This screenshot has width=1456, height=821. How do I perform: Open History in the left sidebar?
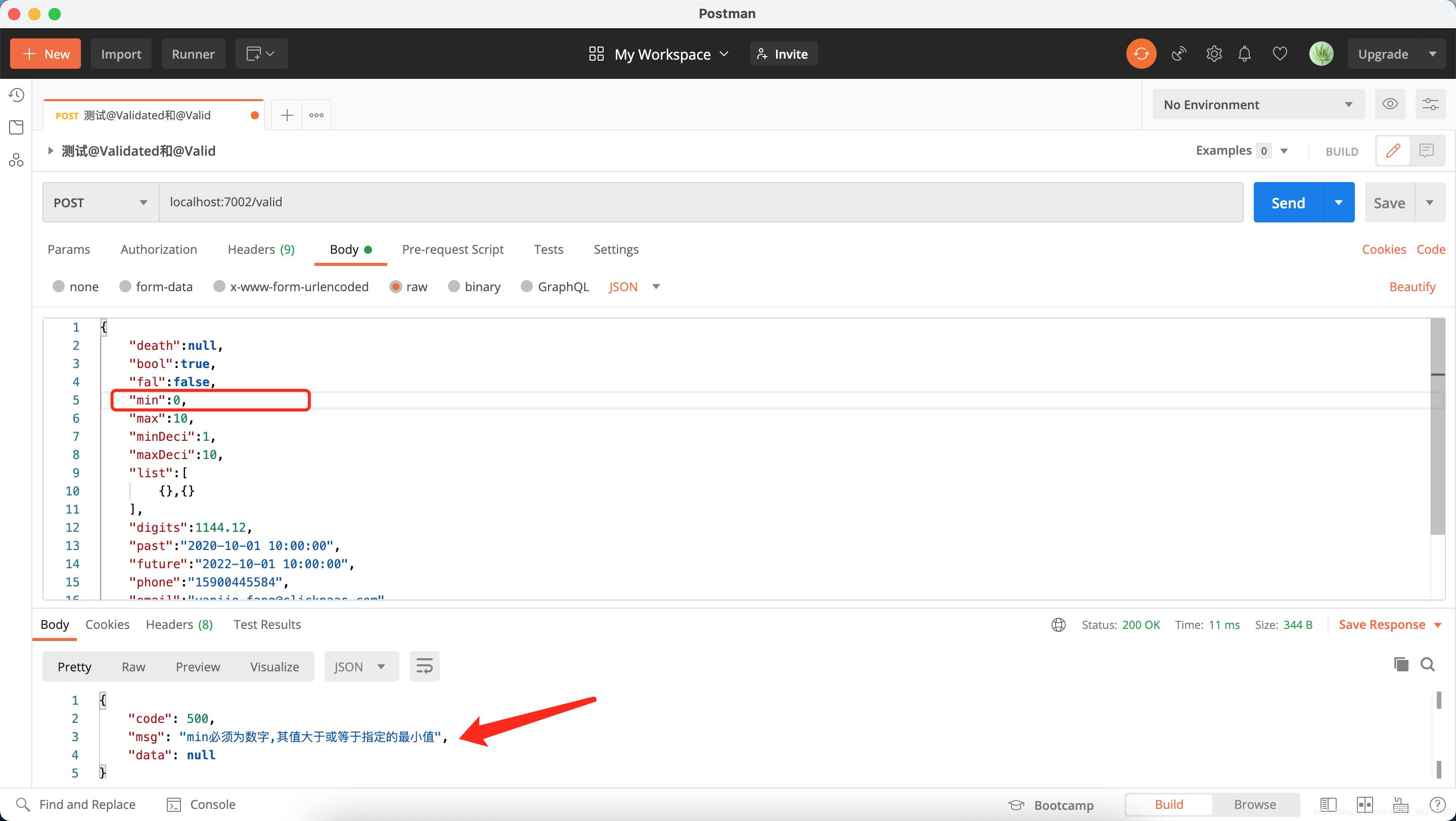tap(16, 95)
